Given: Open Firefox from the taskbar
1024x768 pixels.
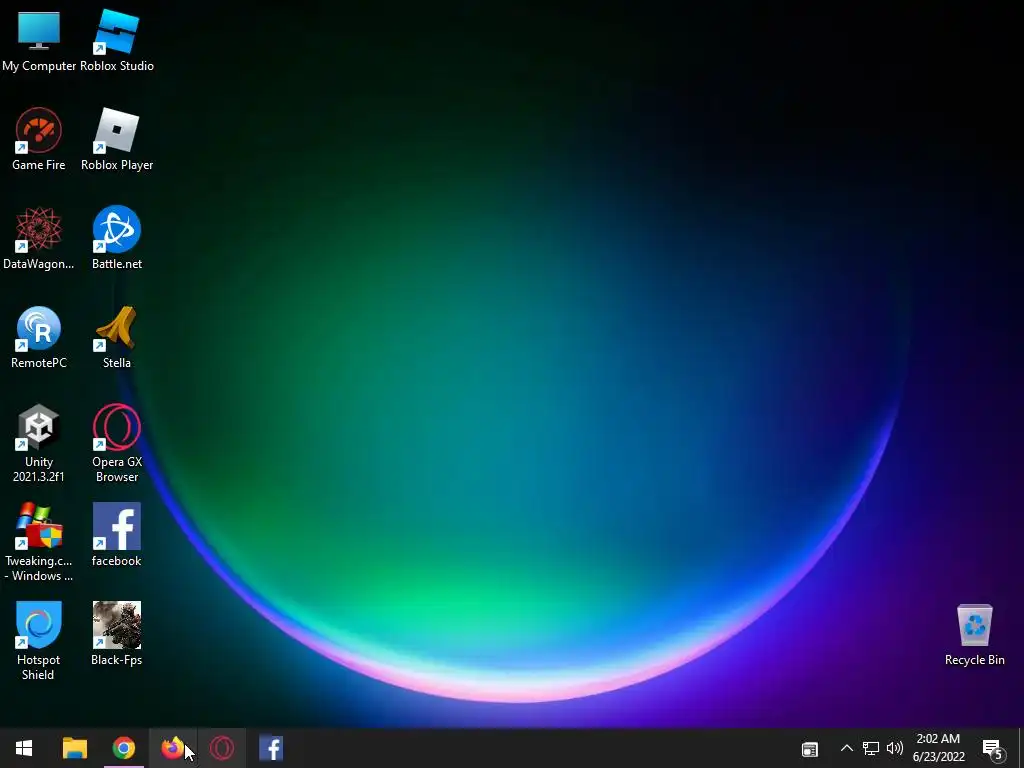Looking at the screenshot, I should (172, 748).
